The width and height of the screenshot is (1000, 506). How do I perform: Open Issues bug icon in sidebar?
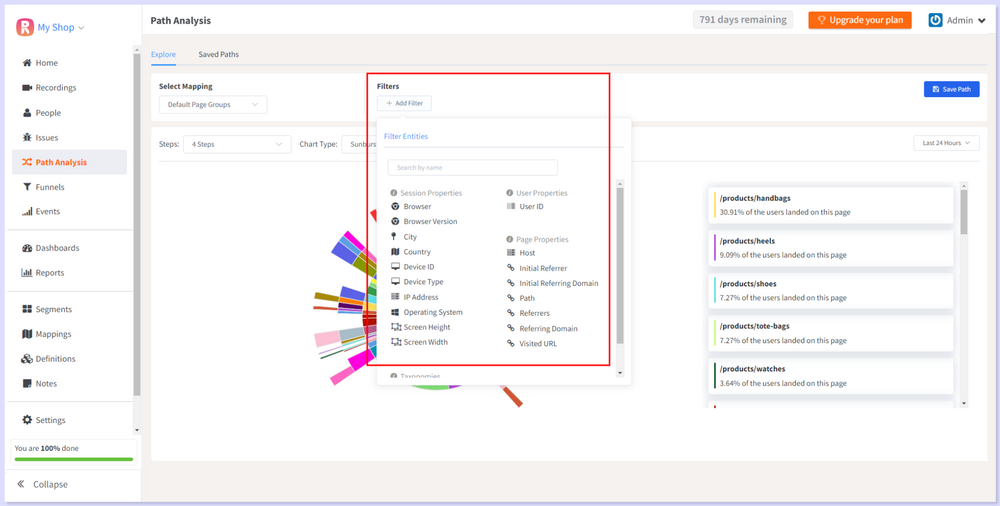27,137
